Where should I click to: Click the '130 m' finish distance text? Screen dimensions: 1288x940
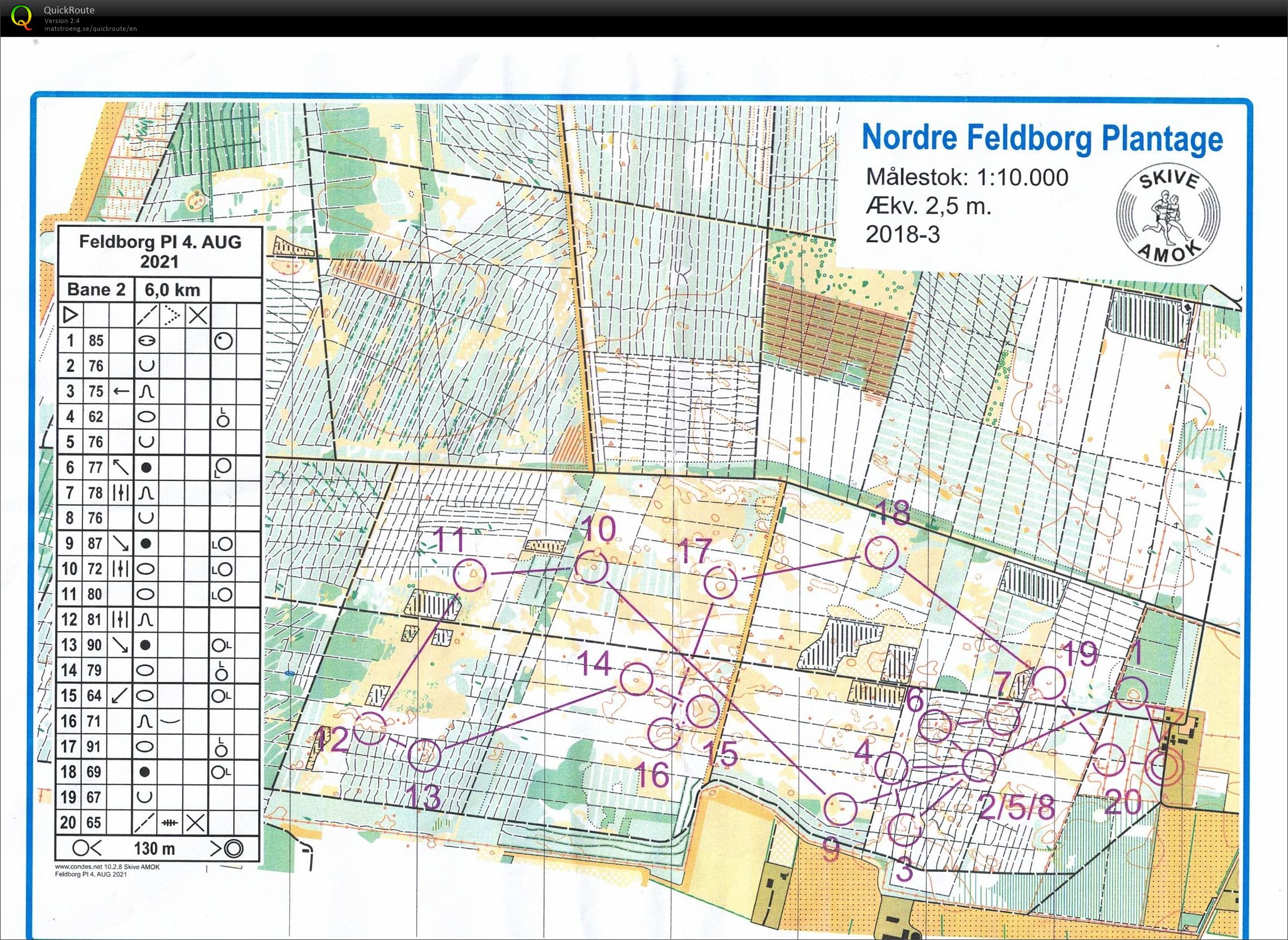point(154,848)
